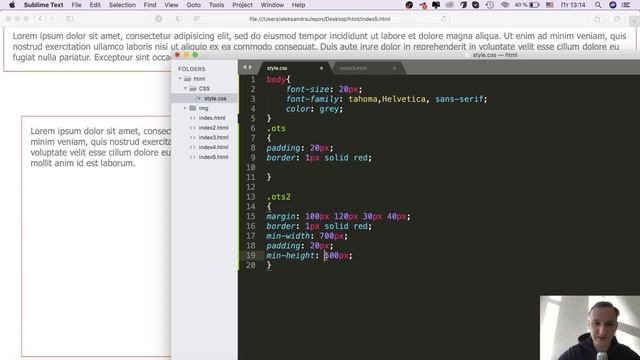This screenshot has width=640, height=360.
Task: Click the Safari address bar with index5.html URL
Action: 320,19
